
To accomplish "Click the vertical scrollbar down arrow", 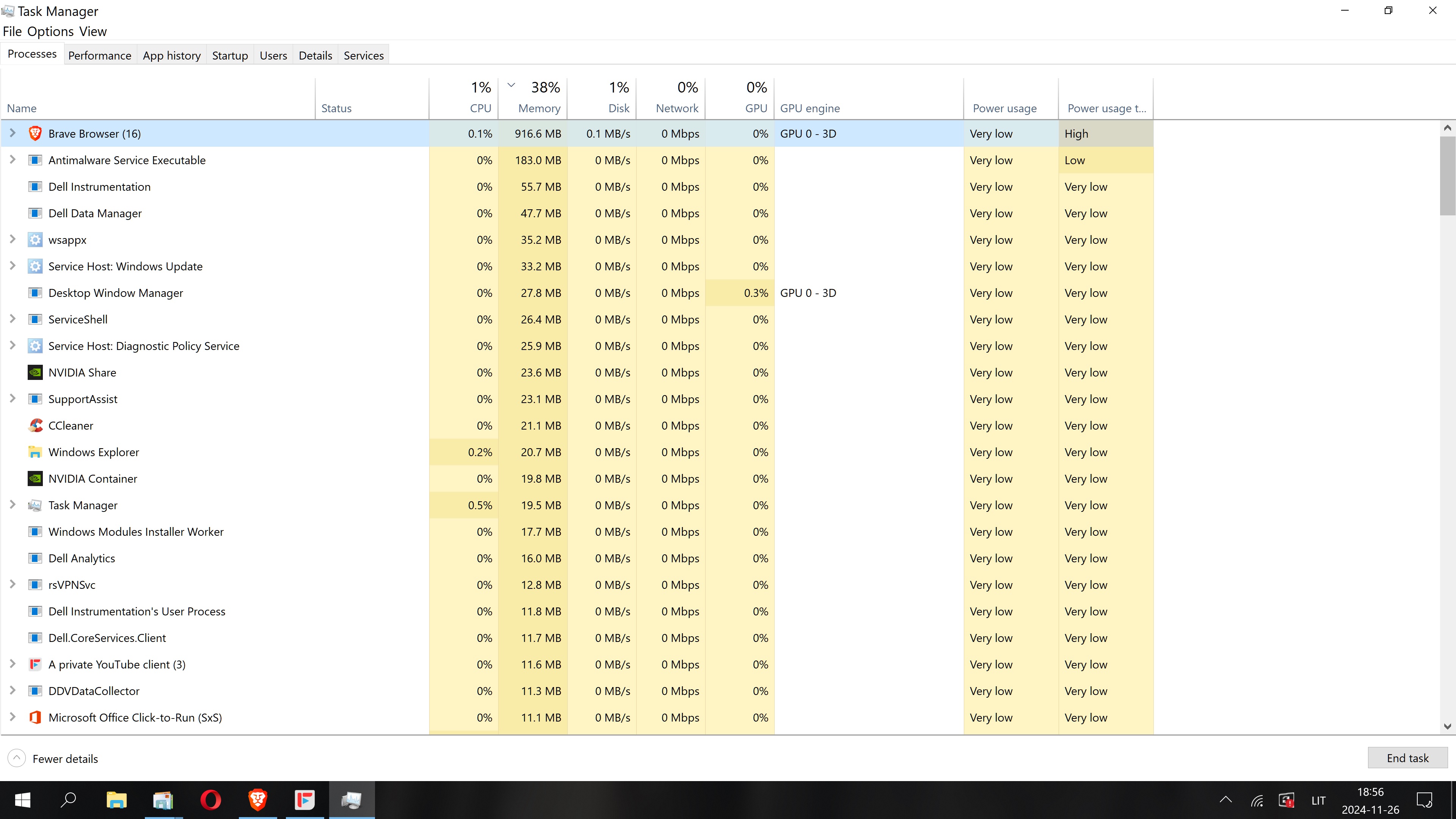I will pyautogui.click(x=1447, y=726).
